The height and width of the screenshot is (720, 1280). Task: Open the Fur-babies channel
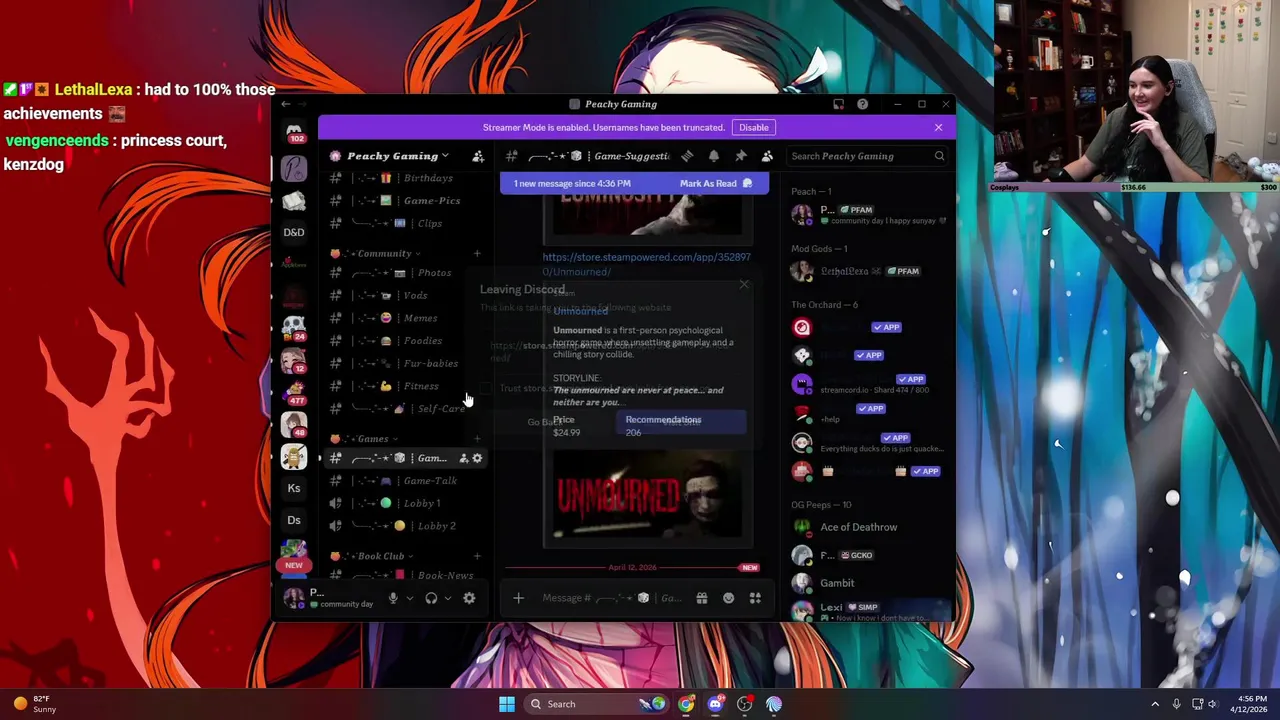click(406, 363)
